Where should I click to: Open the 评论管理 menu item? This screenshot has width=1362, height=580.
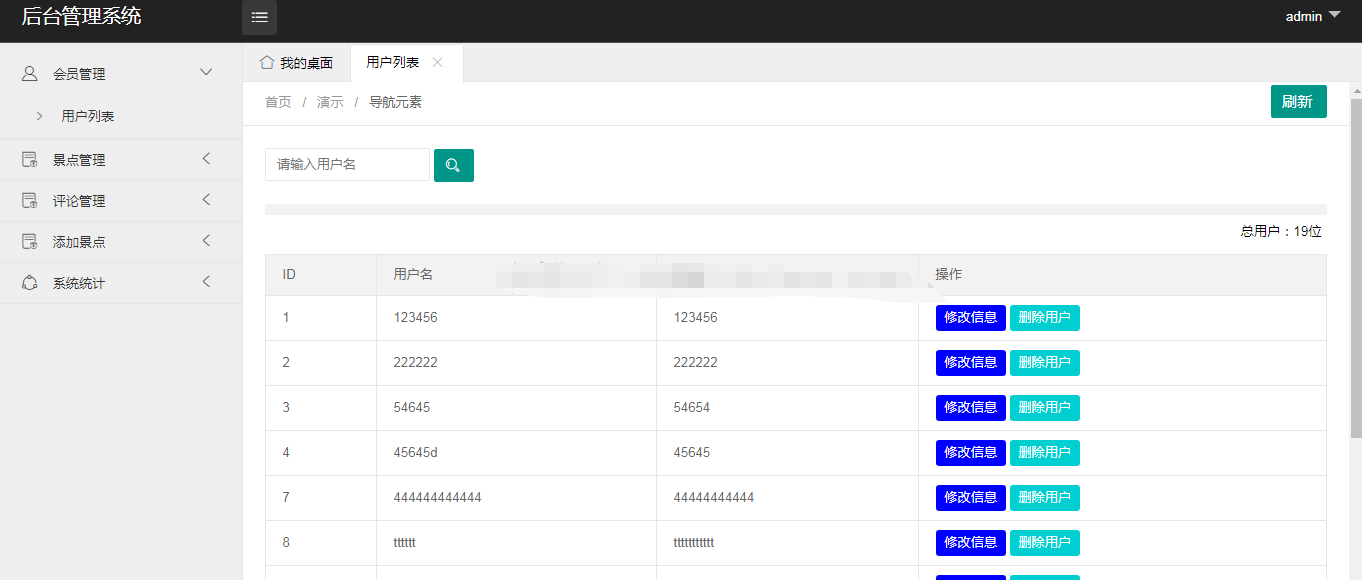(121, 200)
